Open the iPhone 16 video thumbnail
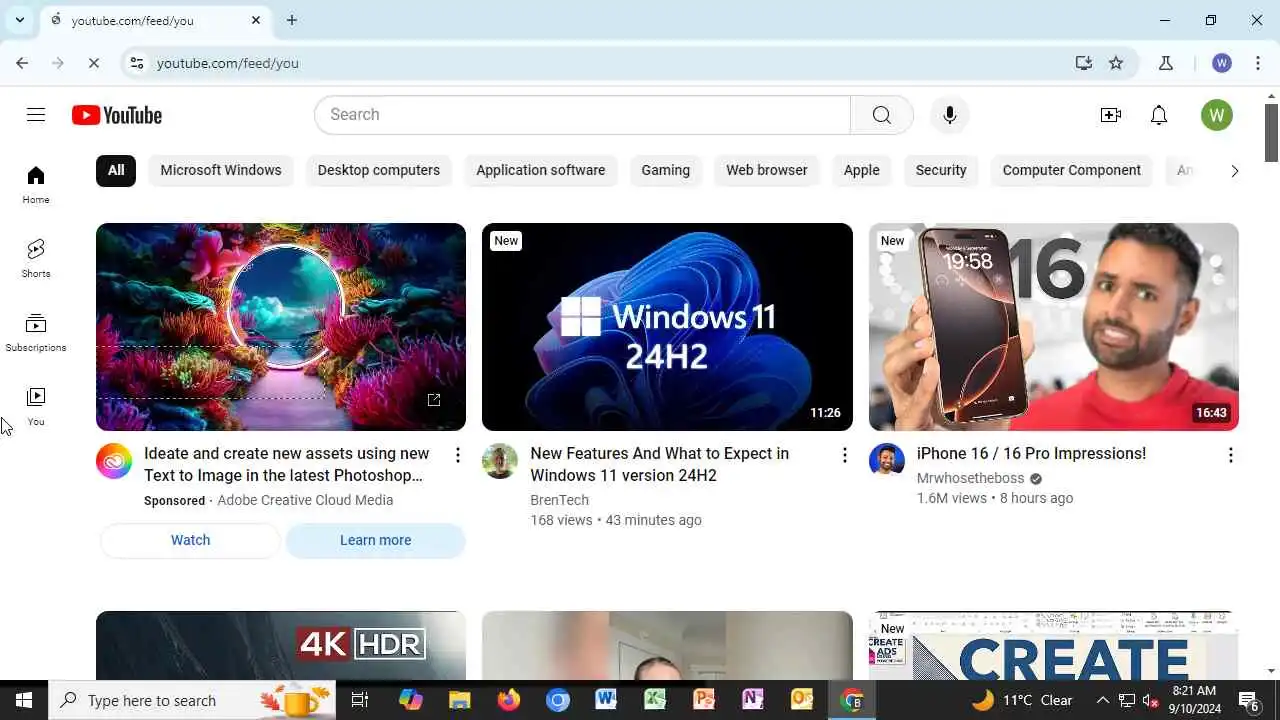The image size is (1280, 720). point(1054,327)
